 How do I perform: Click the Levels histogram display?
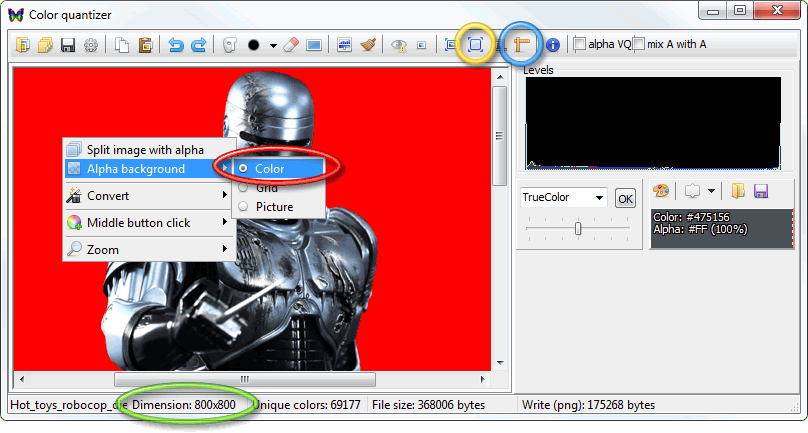(x=653, y=124)
